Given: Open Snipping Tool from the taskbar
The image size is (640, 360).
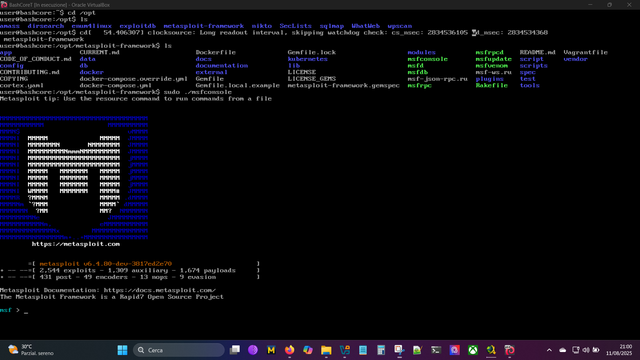Looking at the screenshot, I should [399, 350].
